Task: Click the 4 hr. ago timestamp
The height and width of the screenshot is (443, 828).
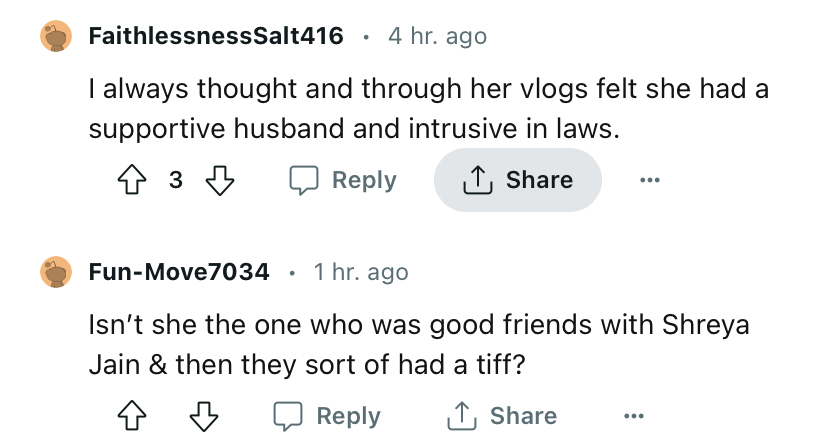Action: click(x=438, y=36)
